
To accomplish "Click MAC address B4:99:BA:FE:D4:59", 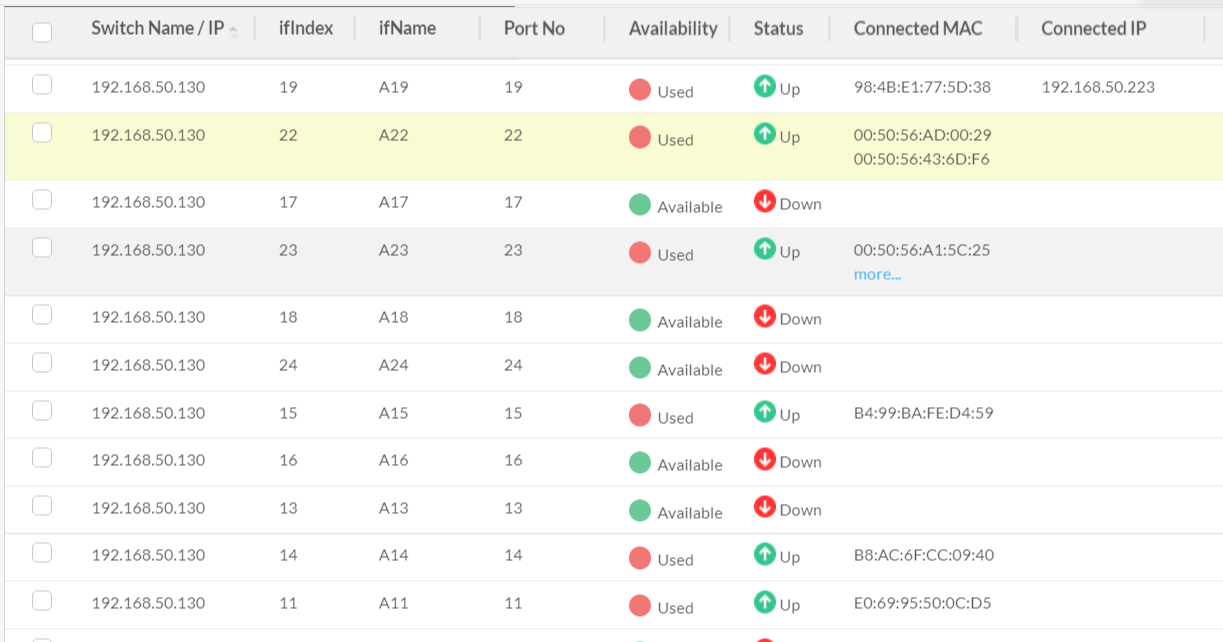I will click(x=923, y=413).
